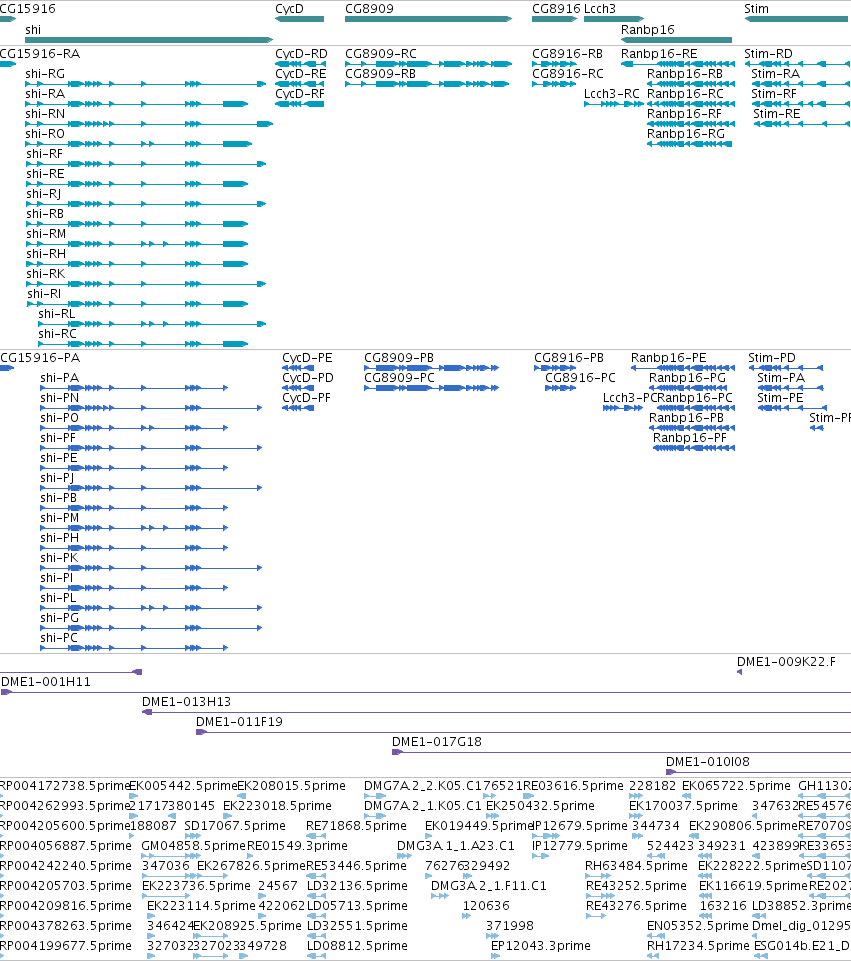Select BAC clone DME1-013H13
Screen dimensions: 851x961
496,712
